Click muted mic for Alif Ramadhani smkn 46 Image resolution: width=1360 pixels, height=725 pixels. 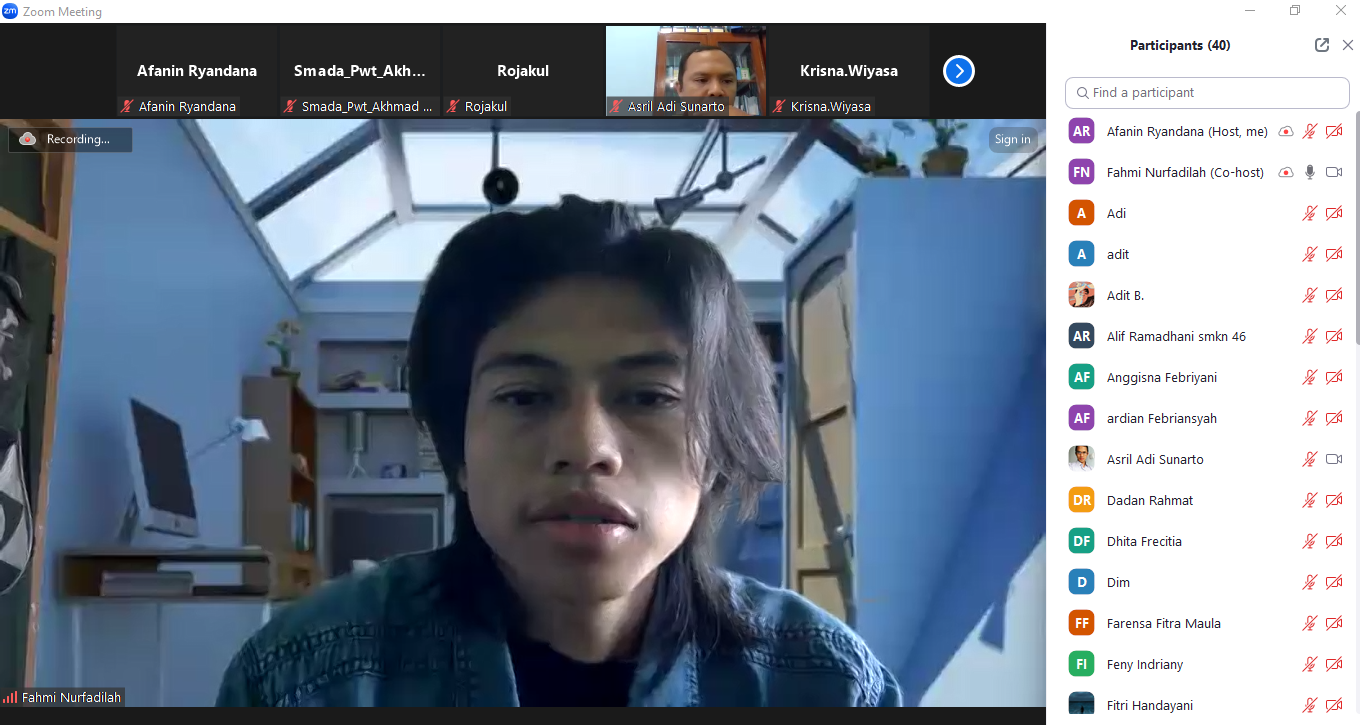(x=1310, y=336)
